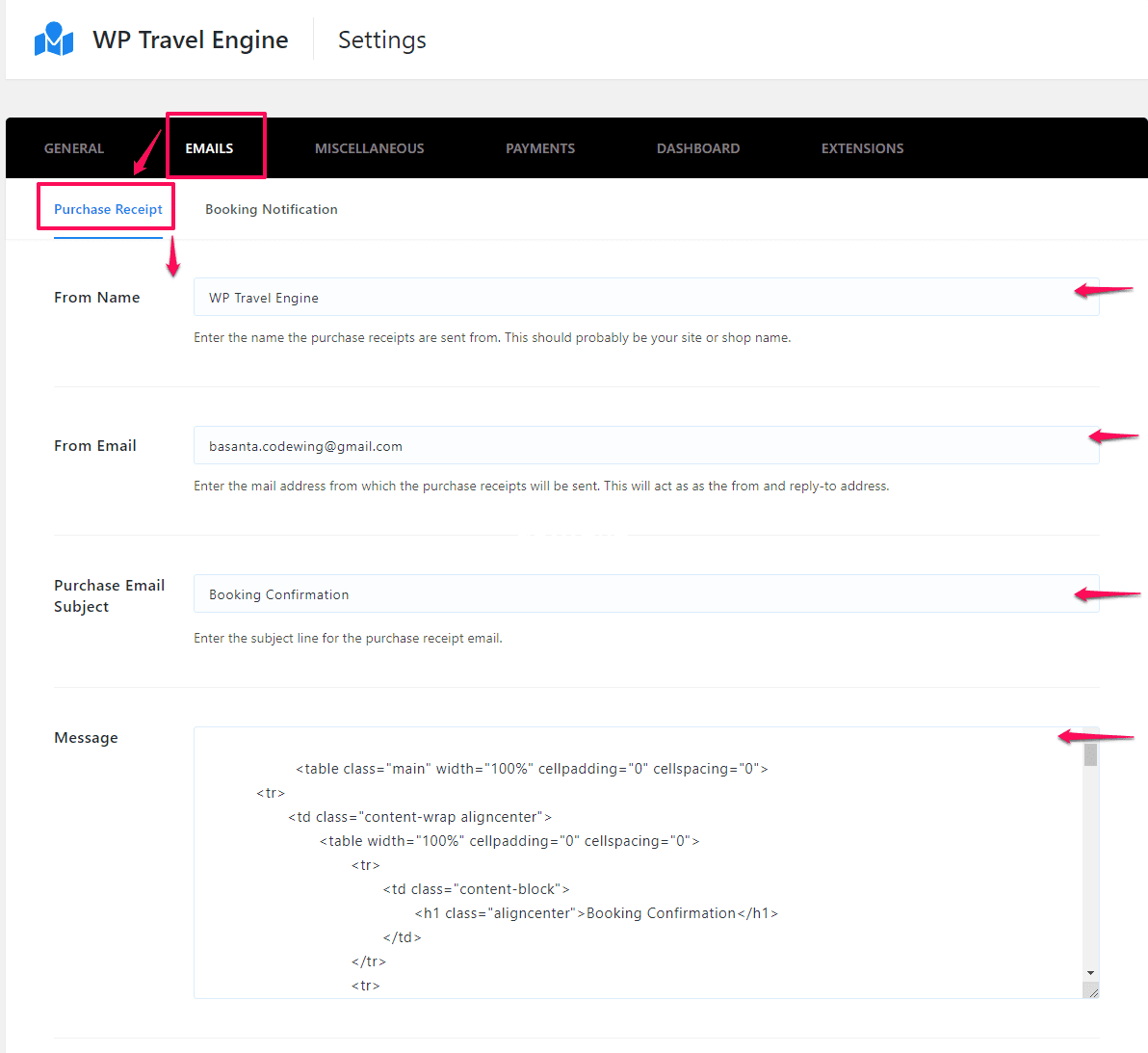Switch to Booking Notification sub-tab
This screenshot has width=1148, height=1053.
tap(271, 209)
